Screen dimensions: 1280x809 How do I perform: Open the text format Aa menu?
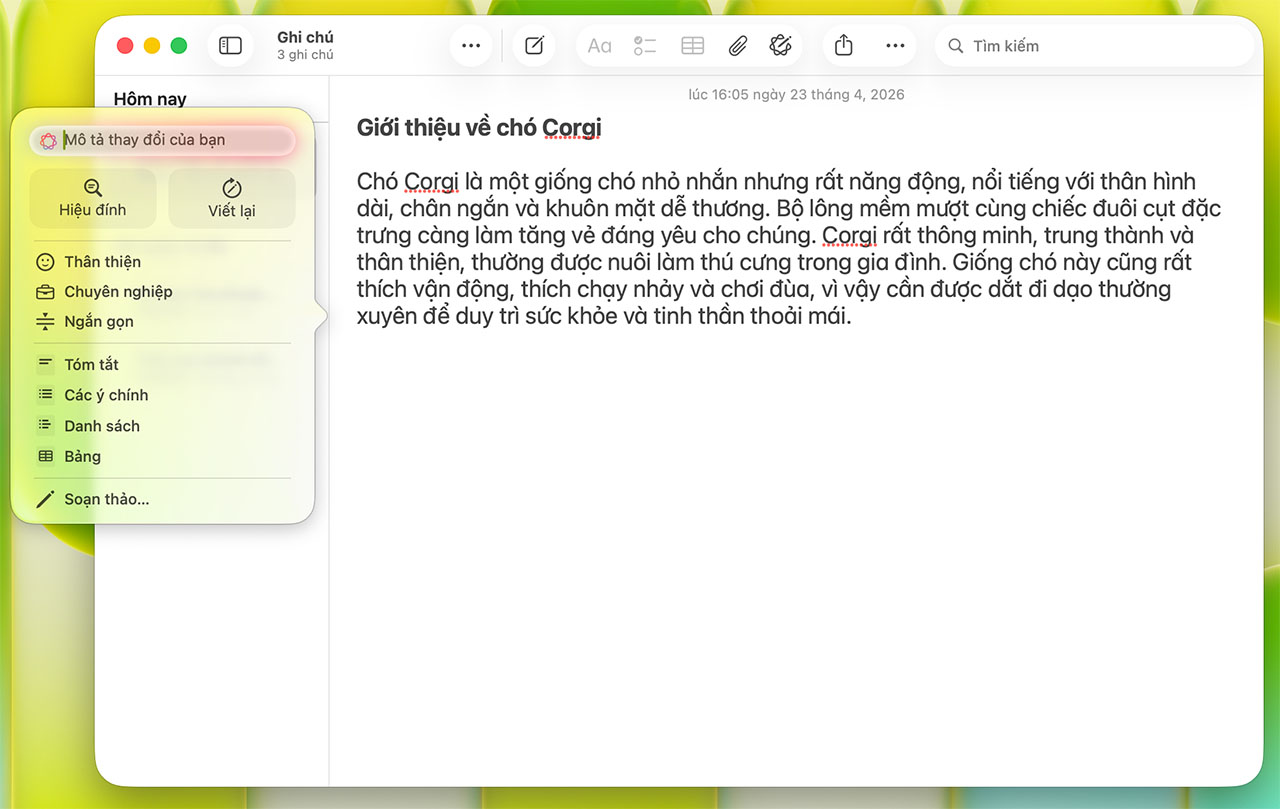(x=599, y=46)
